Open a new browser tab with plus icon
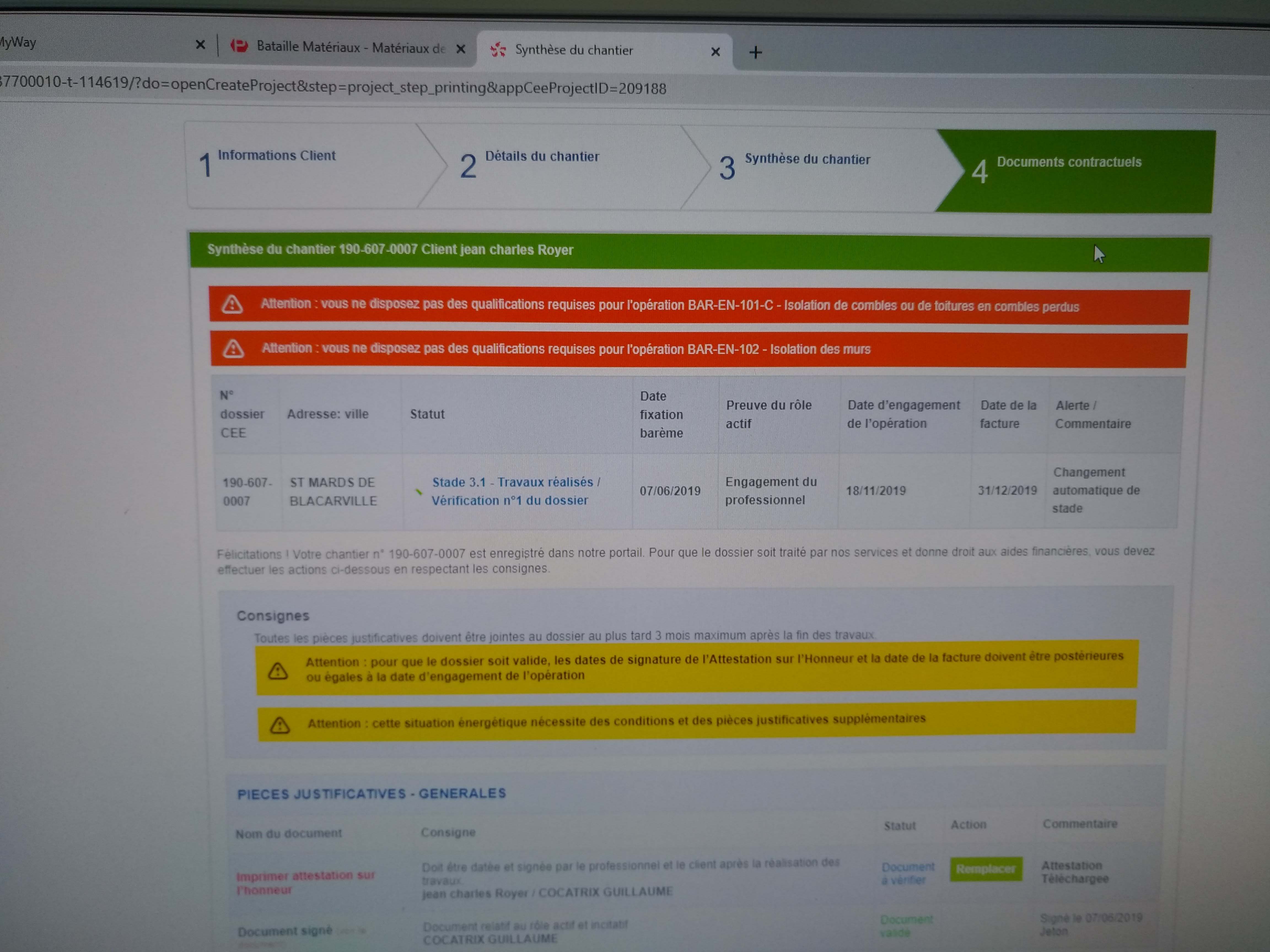The image size is (1270, 952). pyautogui.click(x=755, y=53)
